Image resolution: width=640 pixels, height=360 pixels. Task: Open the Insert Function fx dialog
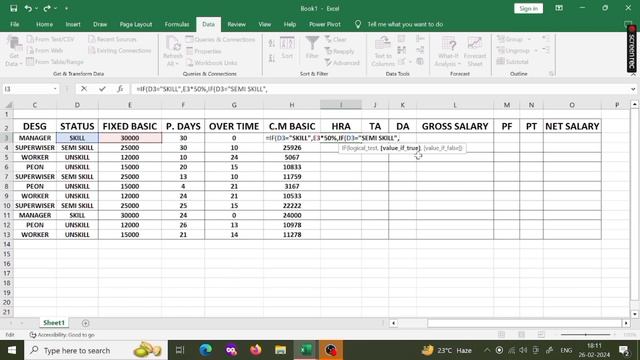(120, 89)
